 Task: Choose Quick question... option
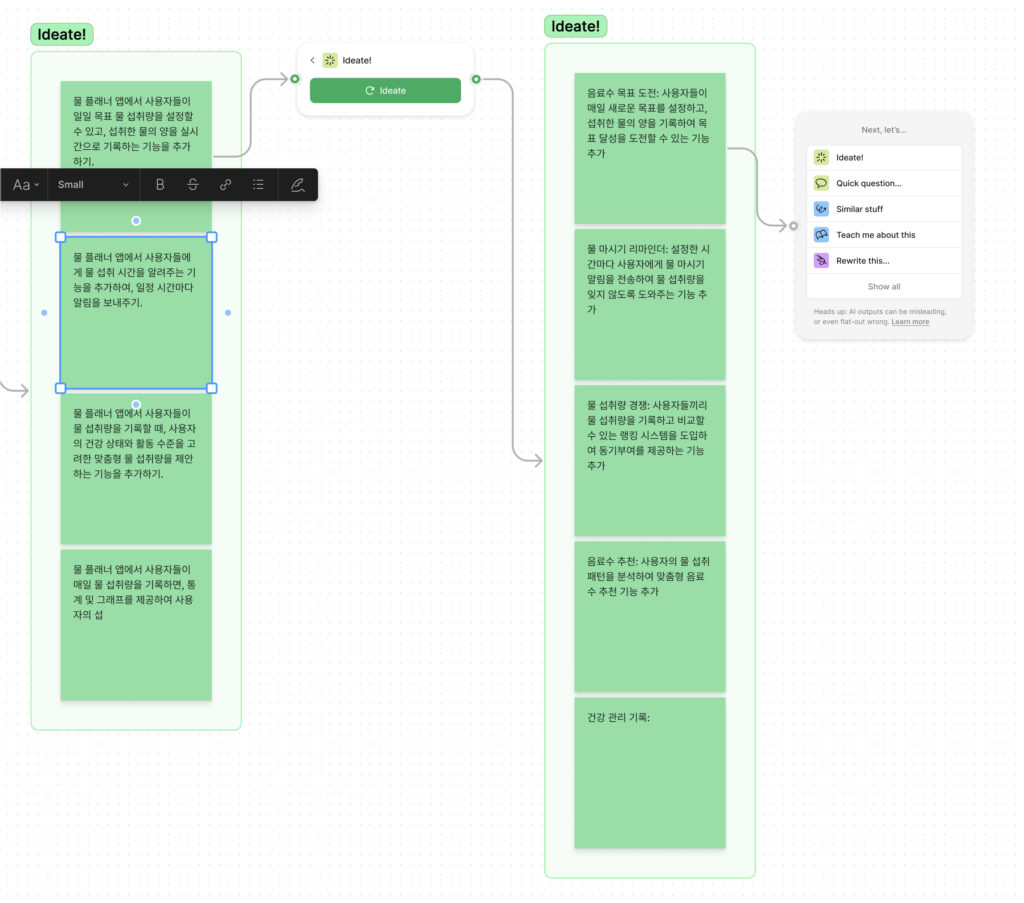(x=884, y=183)
